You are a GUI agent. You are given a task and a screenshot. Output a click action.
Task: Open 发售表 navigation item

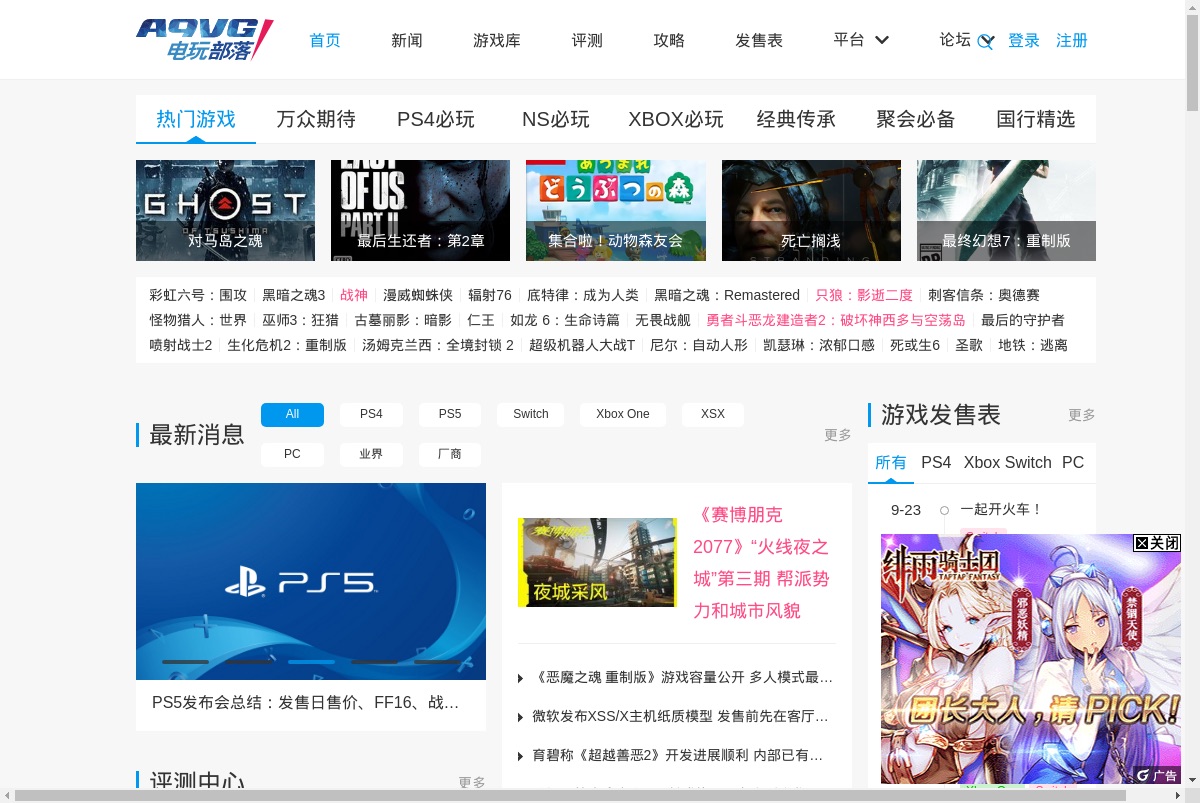click(759, 40)
